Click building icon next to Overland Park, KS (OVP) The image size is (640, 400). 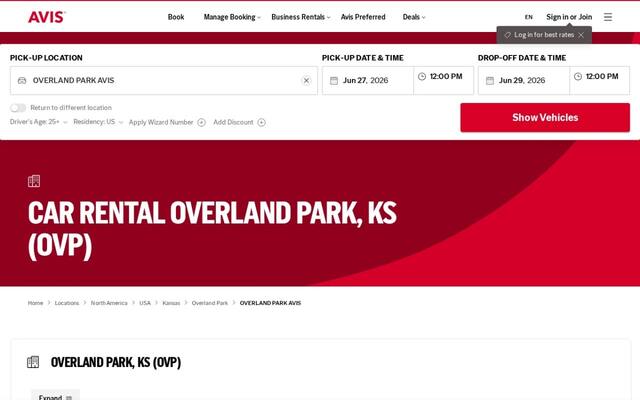(33, 362)
